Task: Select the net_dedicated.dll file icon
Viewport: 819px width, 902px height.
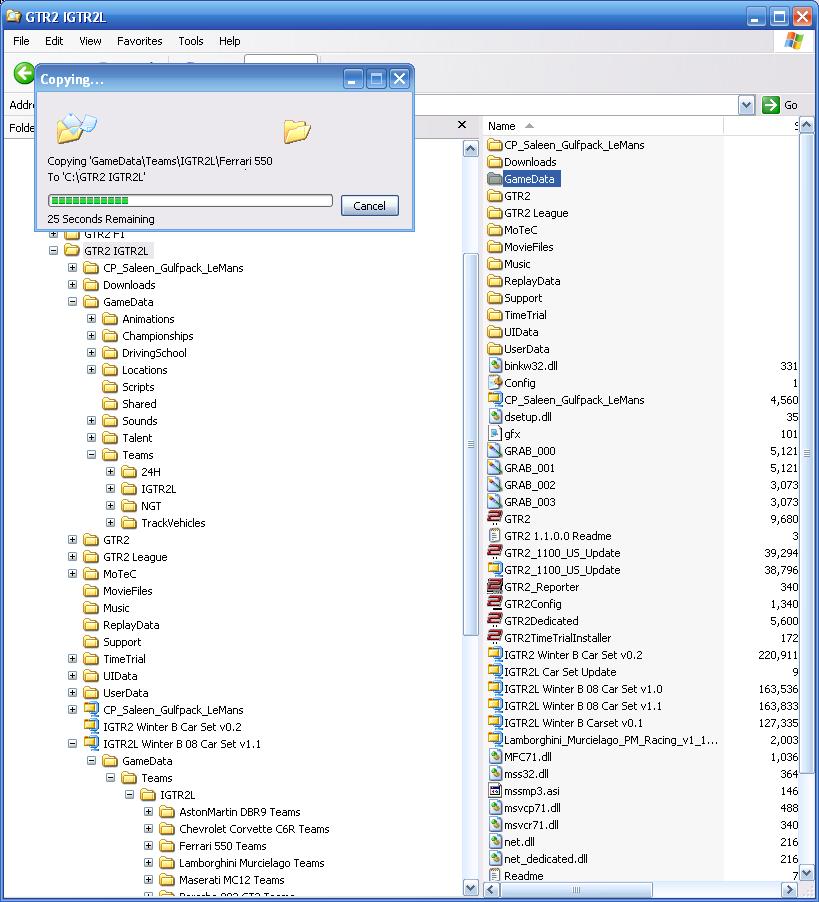Action: click(x=495, y=858)
